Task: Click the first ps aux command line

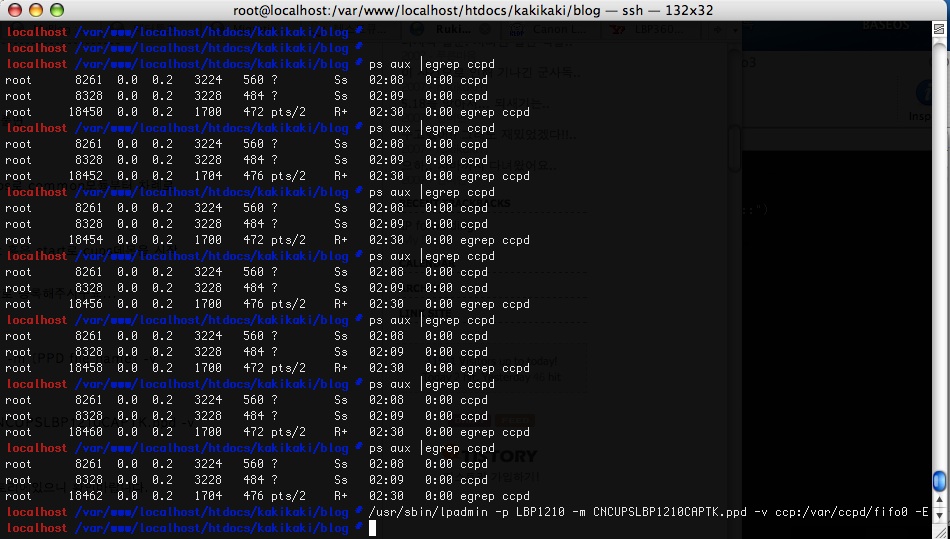Action: pyautogui.click(x=431, y=64)
